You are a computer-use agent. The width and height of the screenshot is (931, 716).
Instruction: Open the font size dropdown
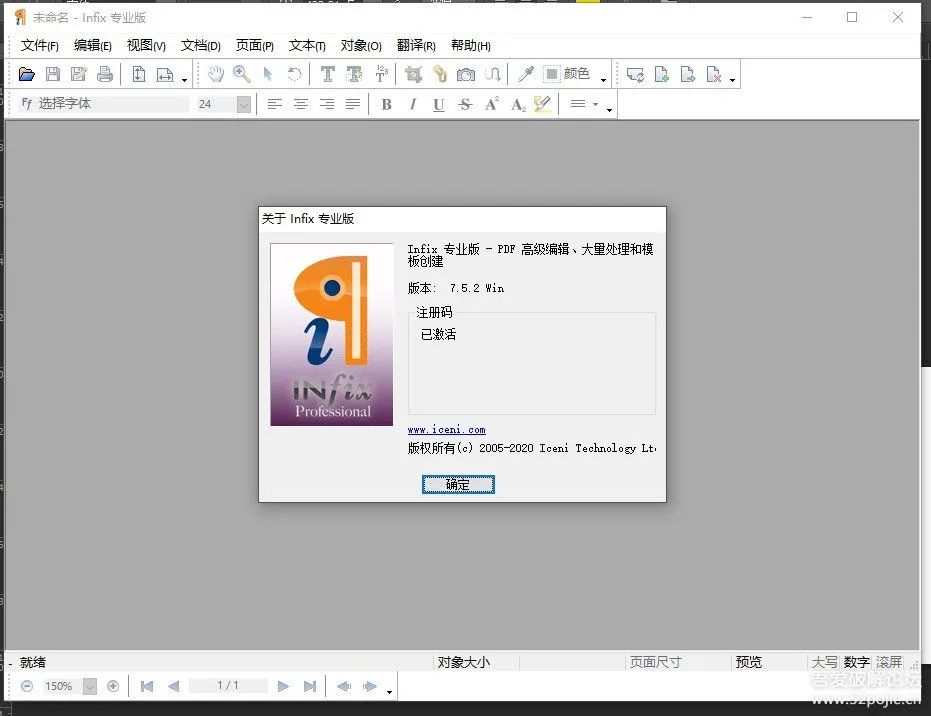[x=243, y=104]
